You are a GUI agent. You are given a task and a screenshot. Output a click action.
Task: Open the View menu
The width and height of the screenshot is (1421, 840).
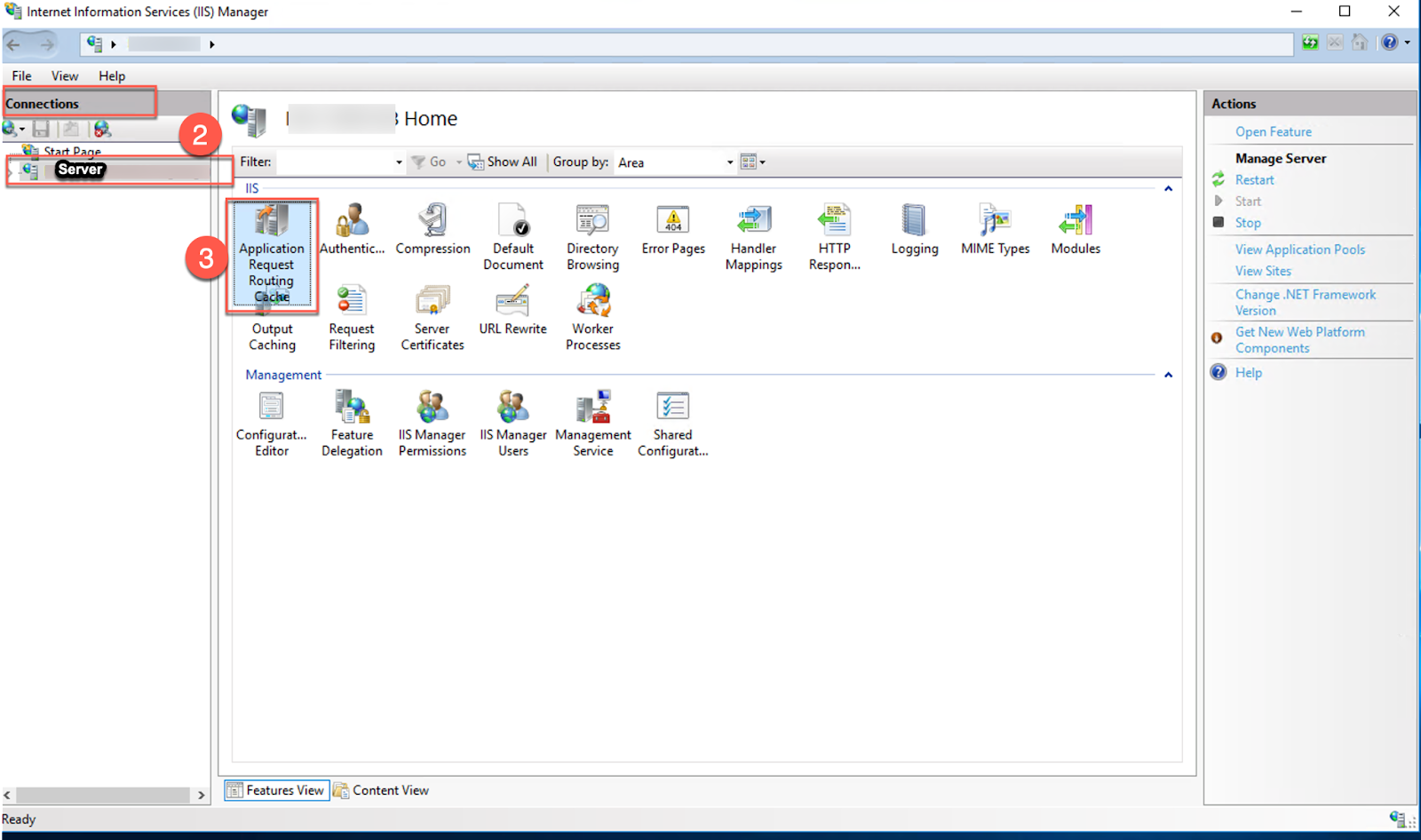click(65, 76)
